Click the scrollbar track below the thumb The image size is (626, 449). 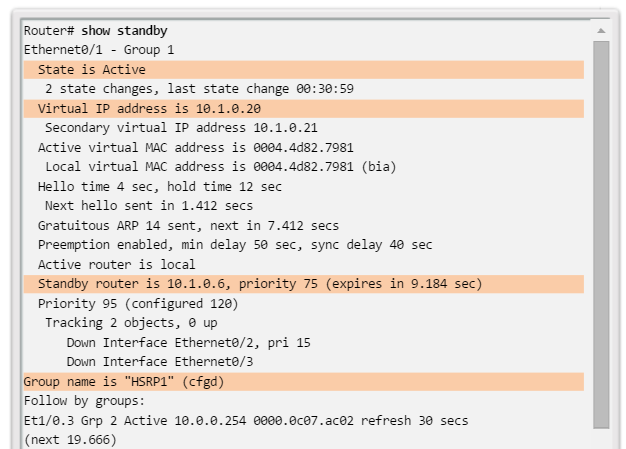[x=601, y=438]
